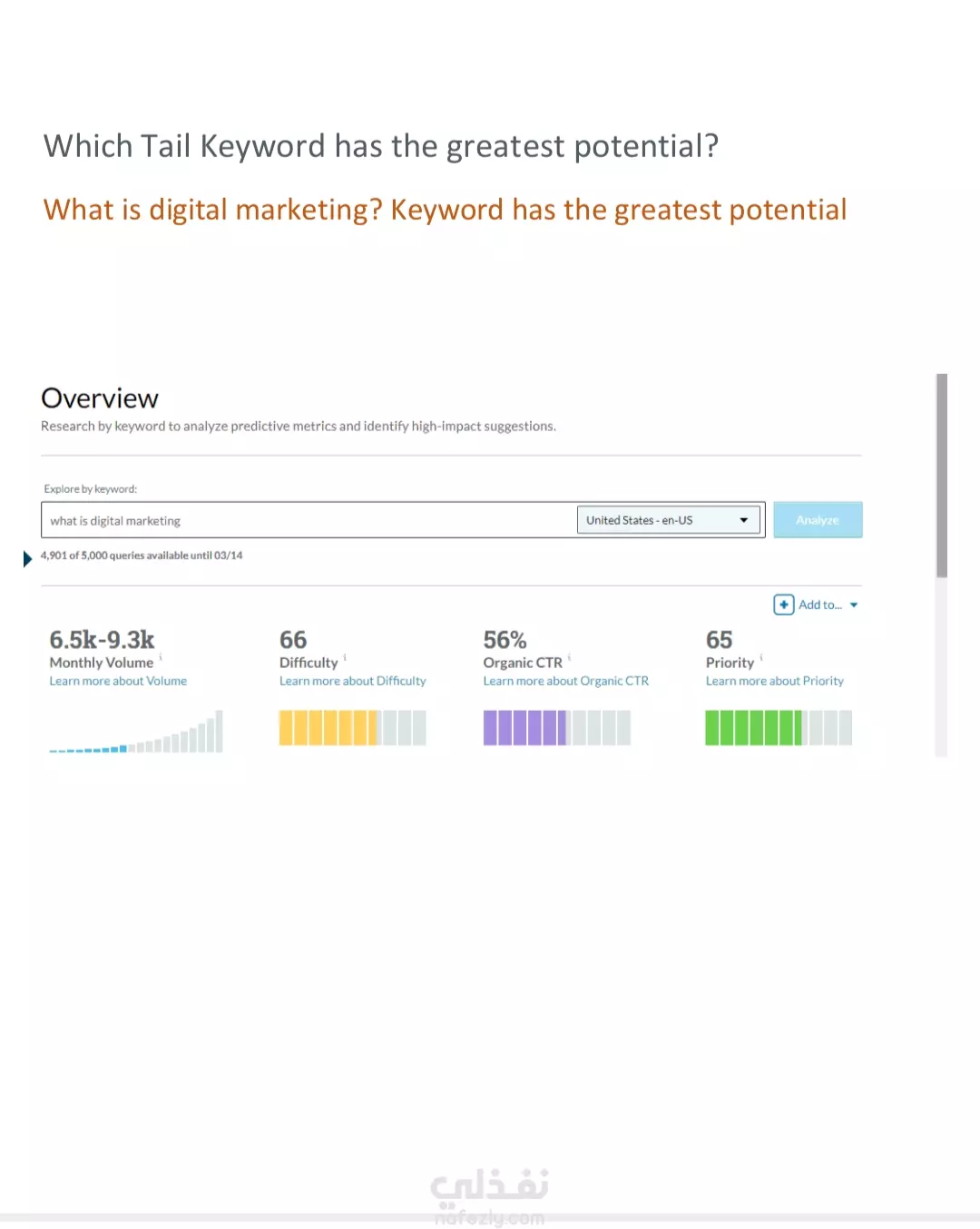Click the queries available disclosure triangle
This screenshot has height=1229, width=980.
(27, 558)
